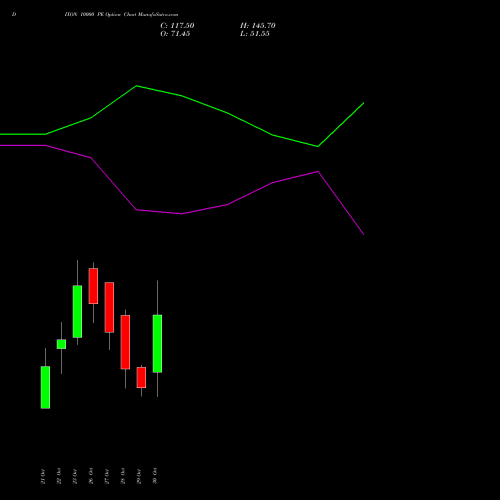500x500 pixels.
Task: Click the close value C: 117.50
Action: 177,26
